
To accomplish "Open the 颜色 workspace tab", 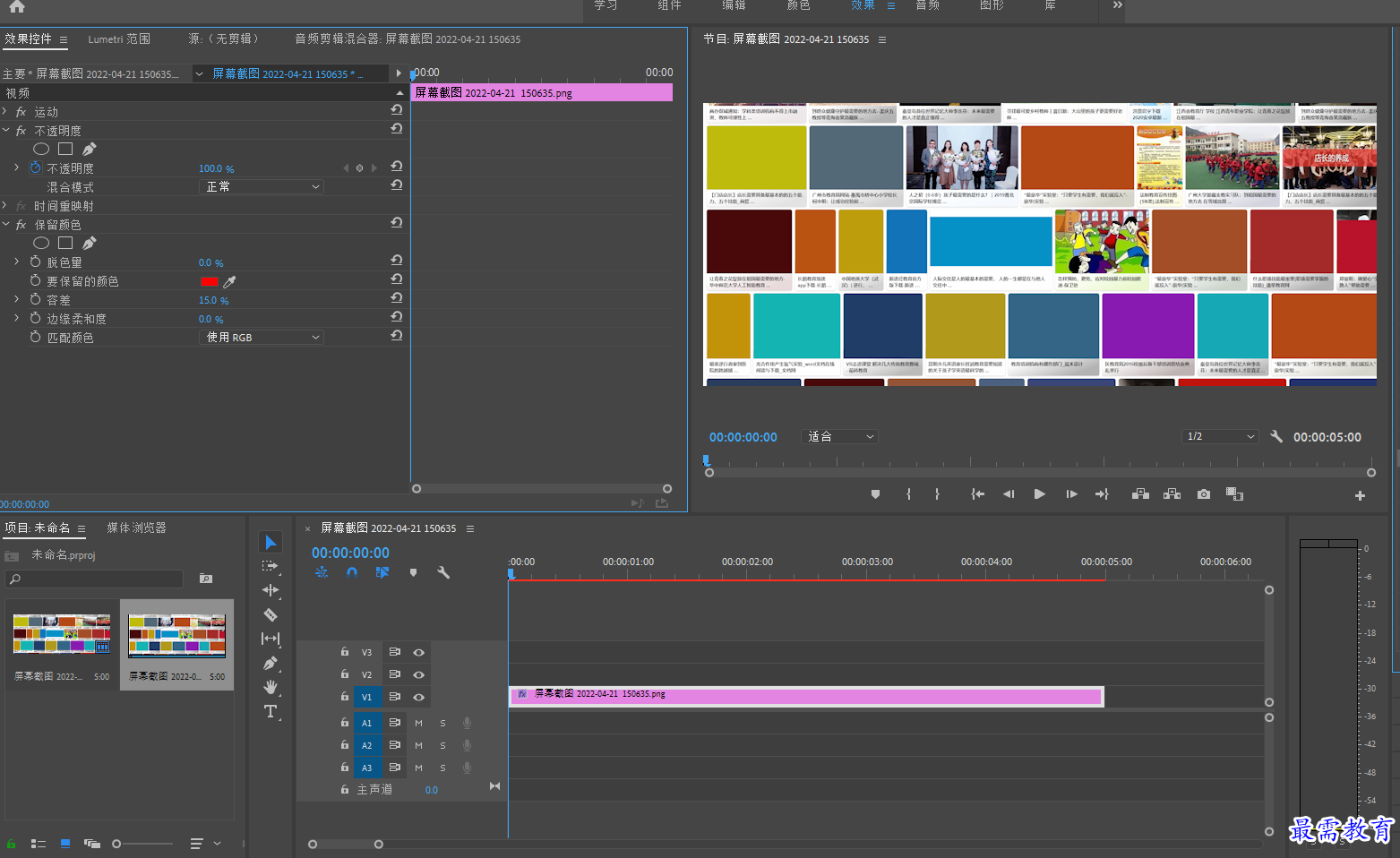I will pyautogui.click(x=798, y=5).
